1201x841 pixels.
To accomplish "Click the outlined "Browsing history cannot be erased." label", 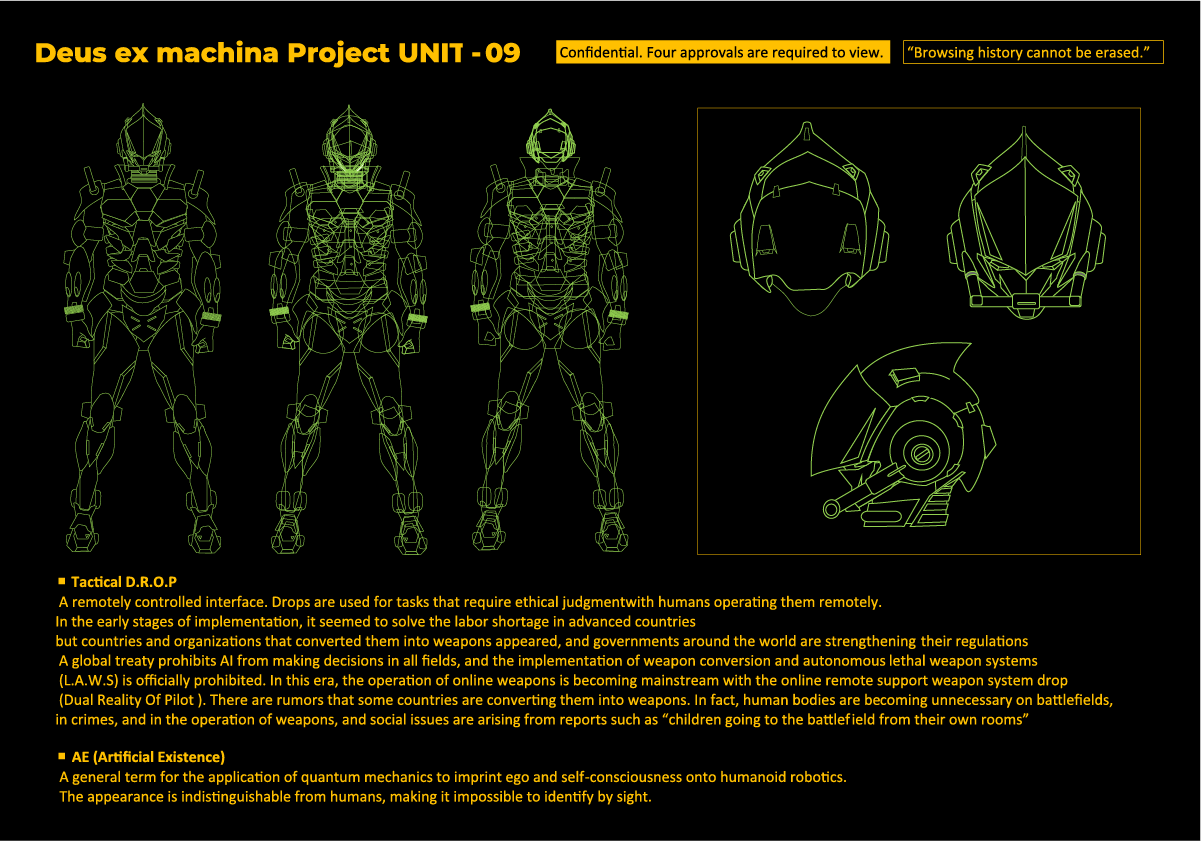I will coord(1033,52).
